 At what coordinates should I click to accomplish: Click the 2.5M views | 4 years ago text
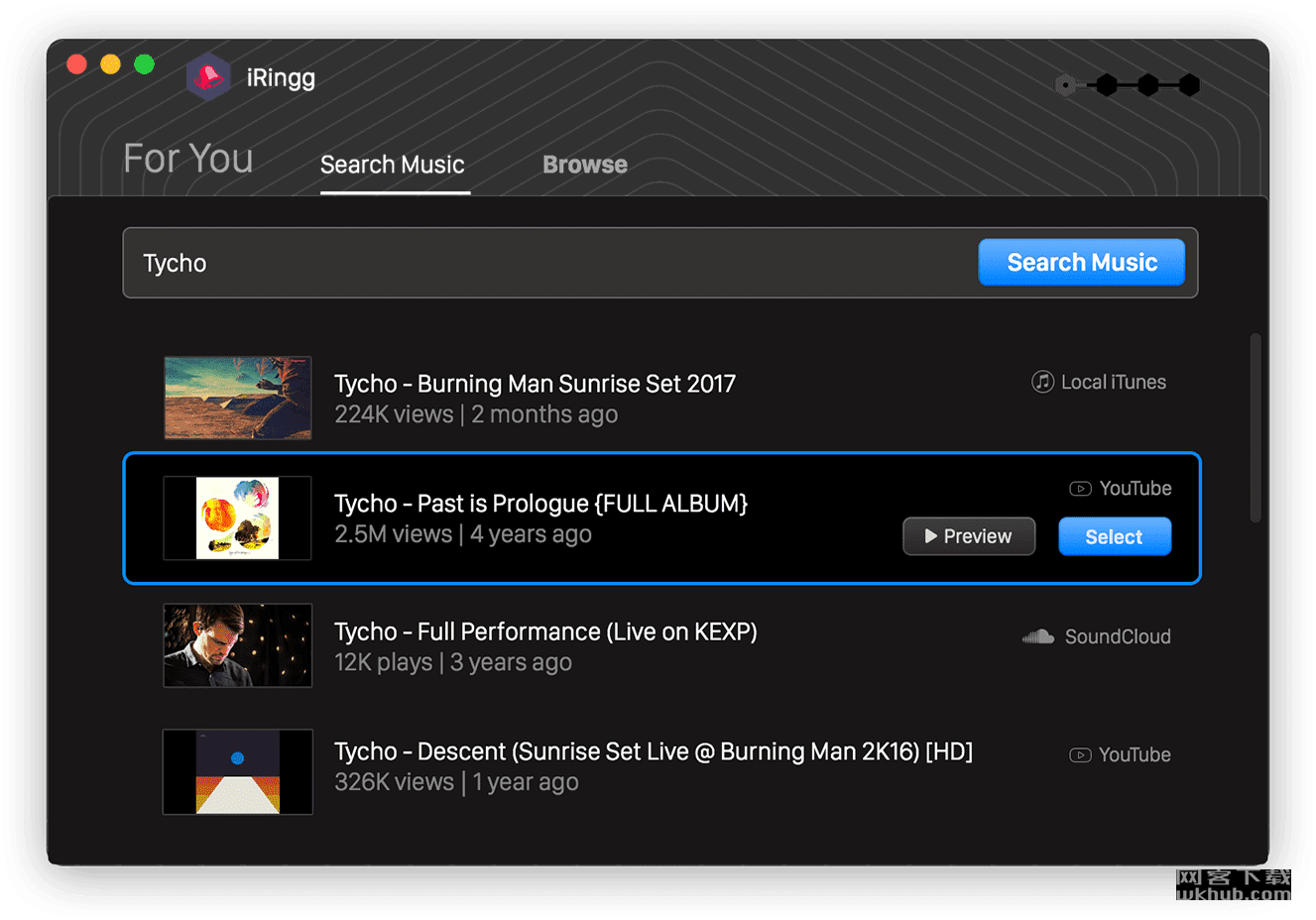click(463, 534)
